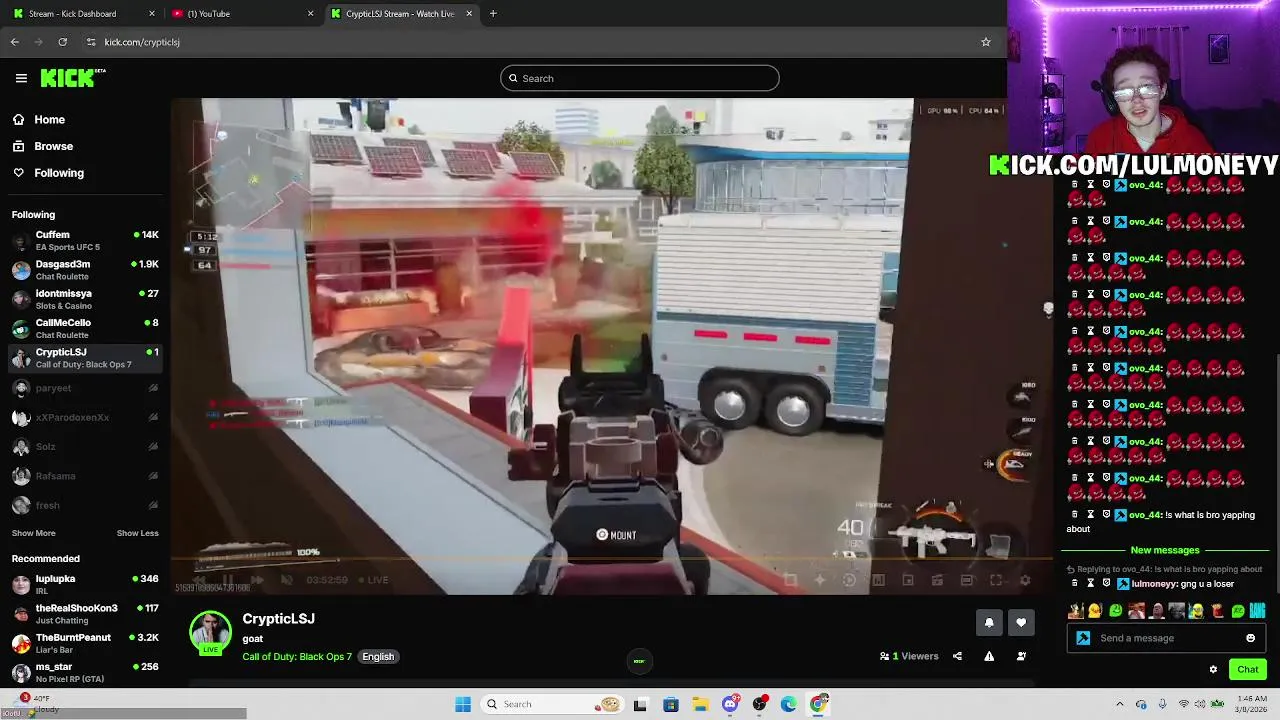Open Discord from taskbar
This screenshot has width=1280, height=720.
[731, 704]
